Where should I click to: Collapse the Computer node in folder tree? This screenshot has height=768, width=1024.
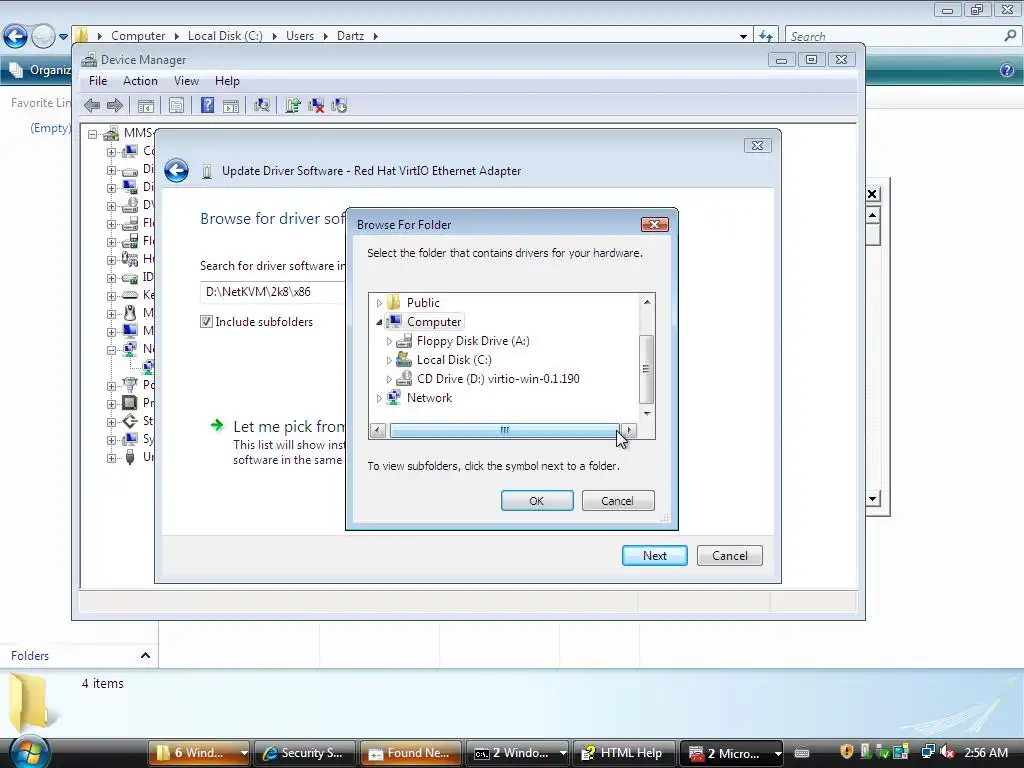pyautogui.click(x=379, y=322)
